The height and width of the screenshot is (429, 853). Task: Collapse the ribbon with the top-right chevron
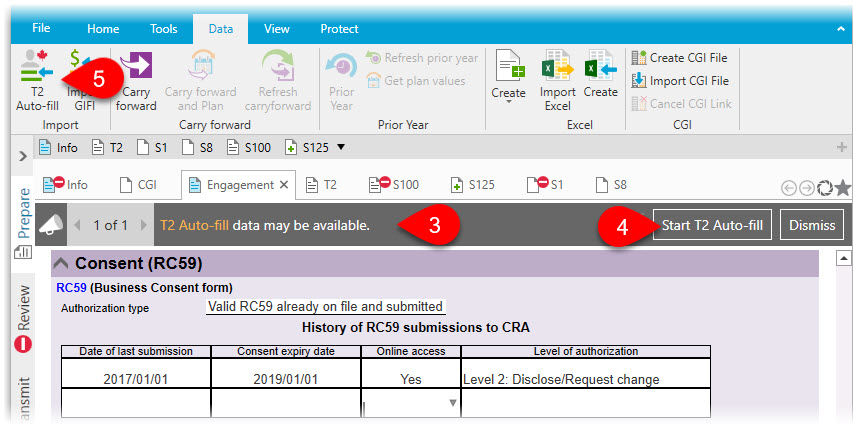[840, 29]
